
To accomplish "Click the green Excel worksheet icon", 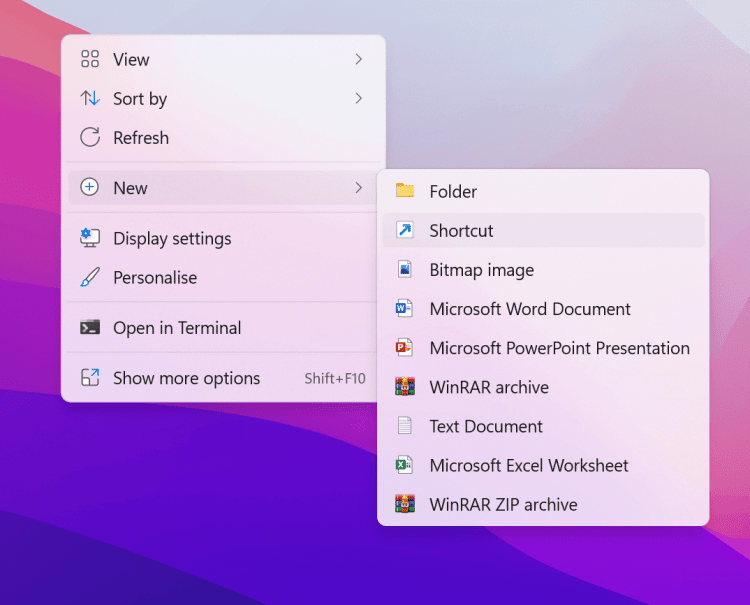I will pos(404,465).
